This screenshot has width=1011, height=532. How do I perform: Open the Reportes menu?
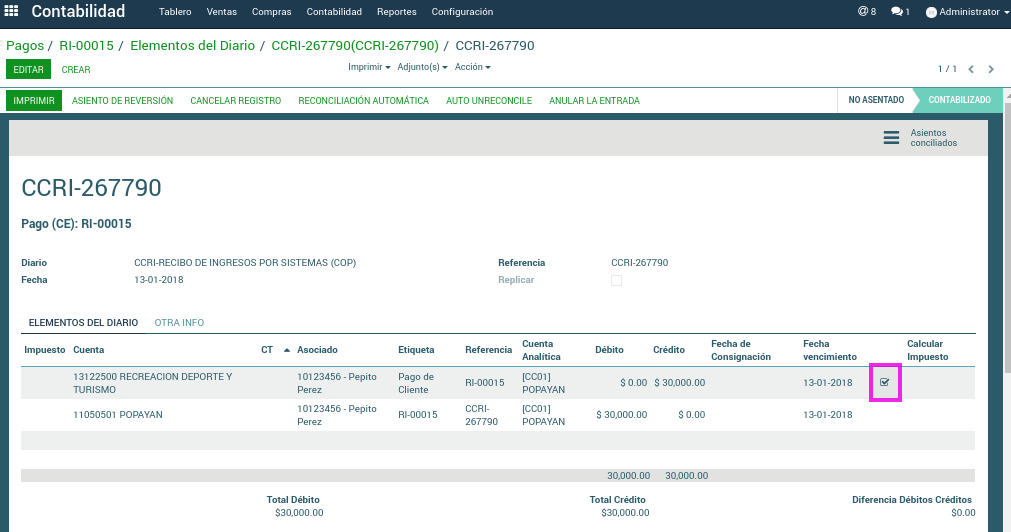tap(397, 12)
